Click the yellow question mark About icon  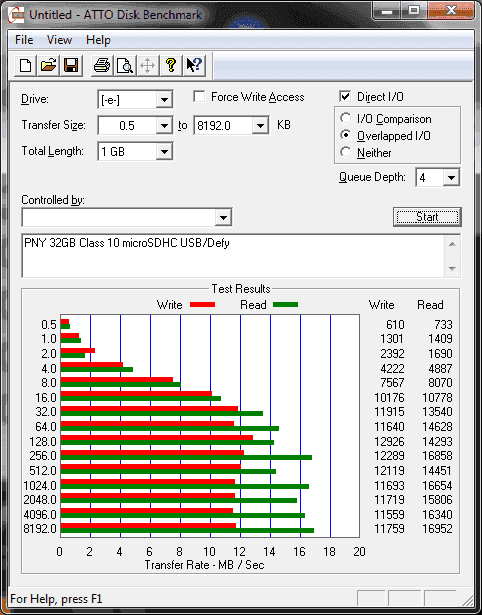171,65
